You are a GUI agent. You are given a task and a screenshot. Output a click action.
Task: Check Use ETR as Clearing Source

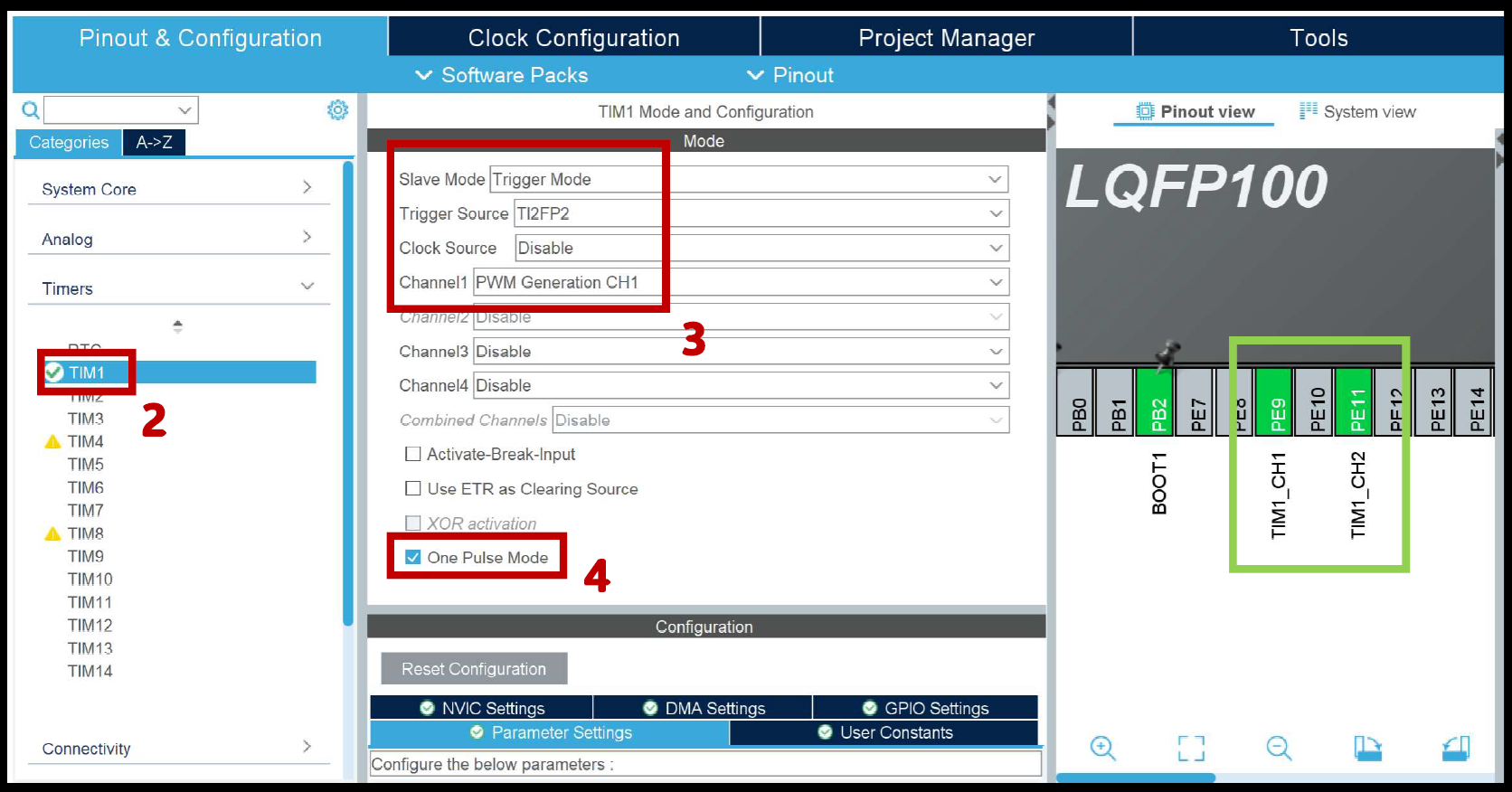(x=413, y=488)
